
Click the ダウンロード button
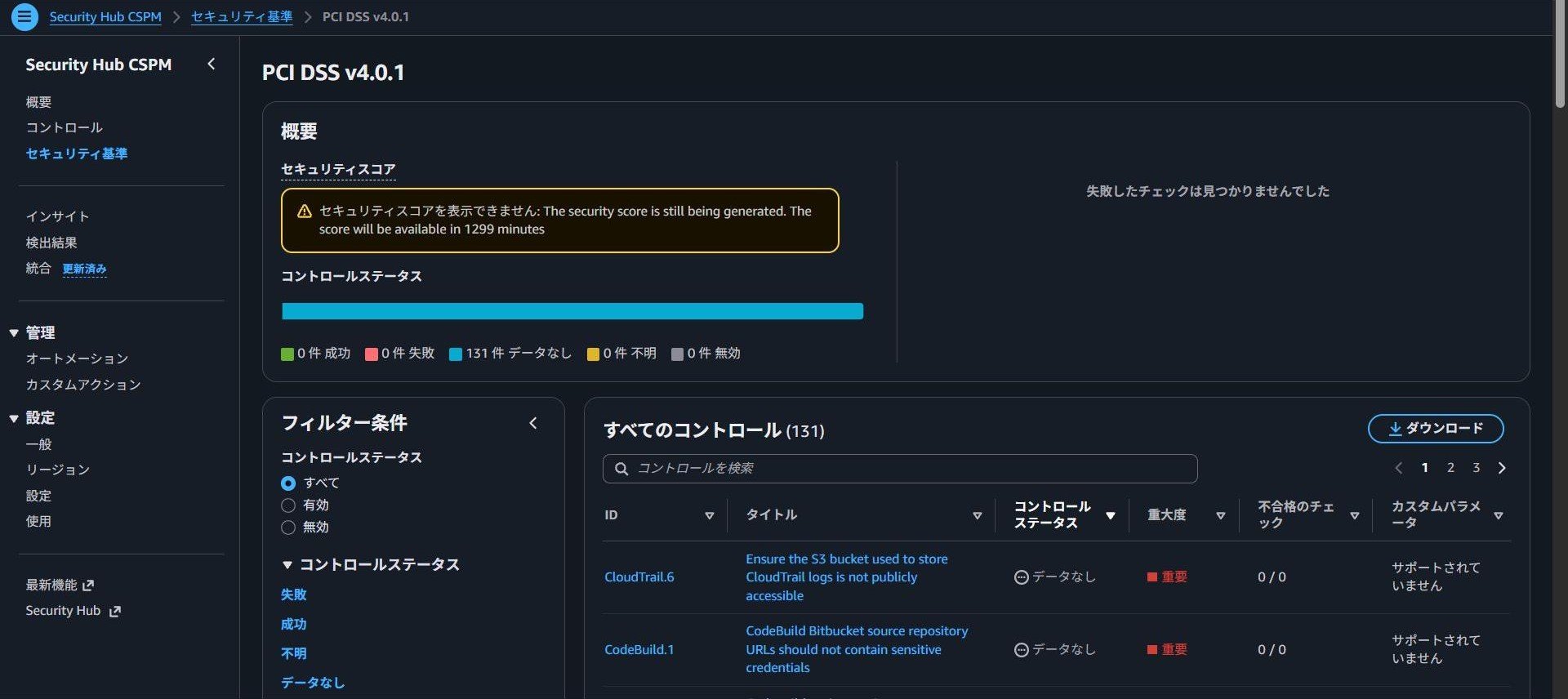1435,429
